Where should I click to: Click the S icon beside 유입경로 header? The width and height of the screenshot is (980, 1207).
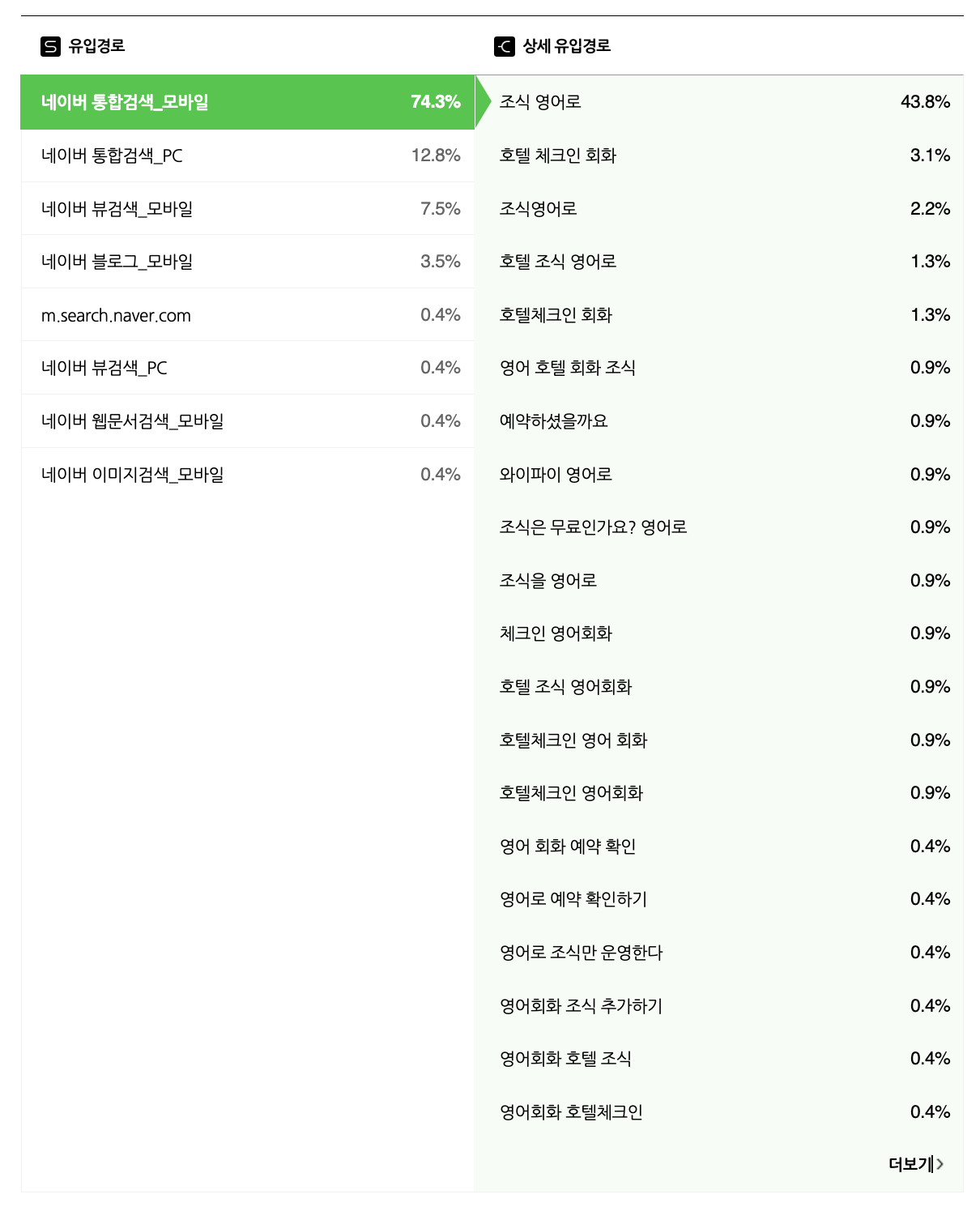tap(50, 47)
